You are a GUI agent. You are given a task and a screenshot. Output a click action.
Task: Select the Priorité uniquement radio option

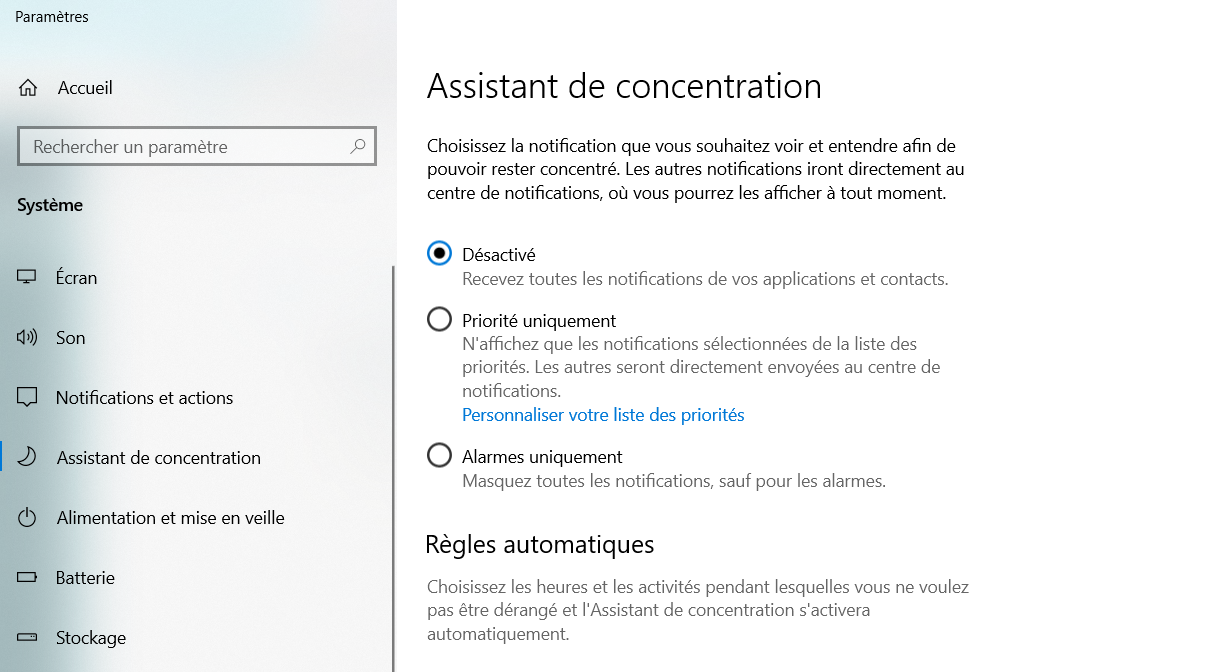coord(439,320)
